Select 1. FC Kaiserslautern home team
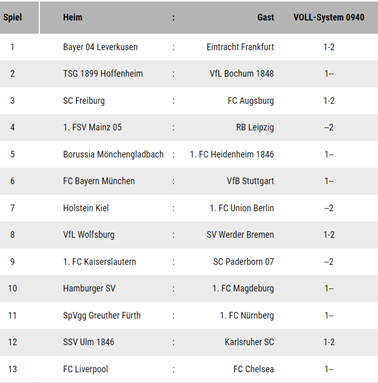Screen dimensions: 378x383 pyautogui.click(x=99, y=262)
